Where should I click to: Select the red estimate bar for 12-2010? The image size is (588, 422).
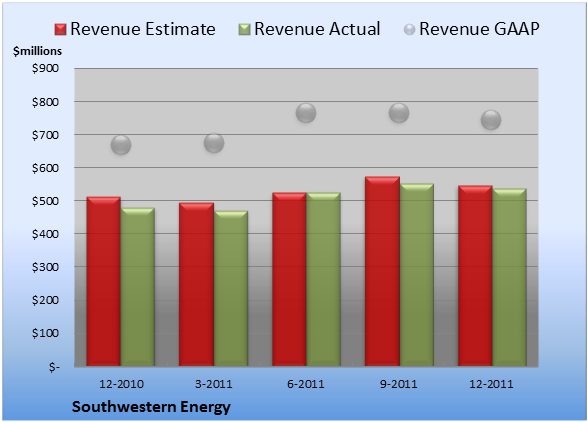click(x=104, y=281)
